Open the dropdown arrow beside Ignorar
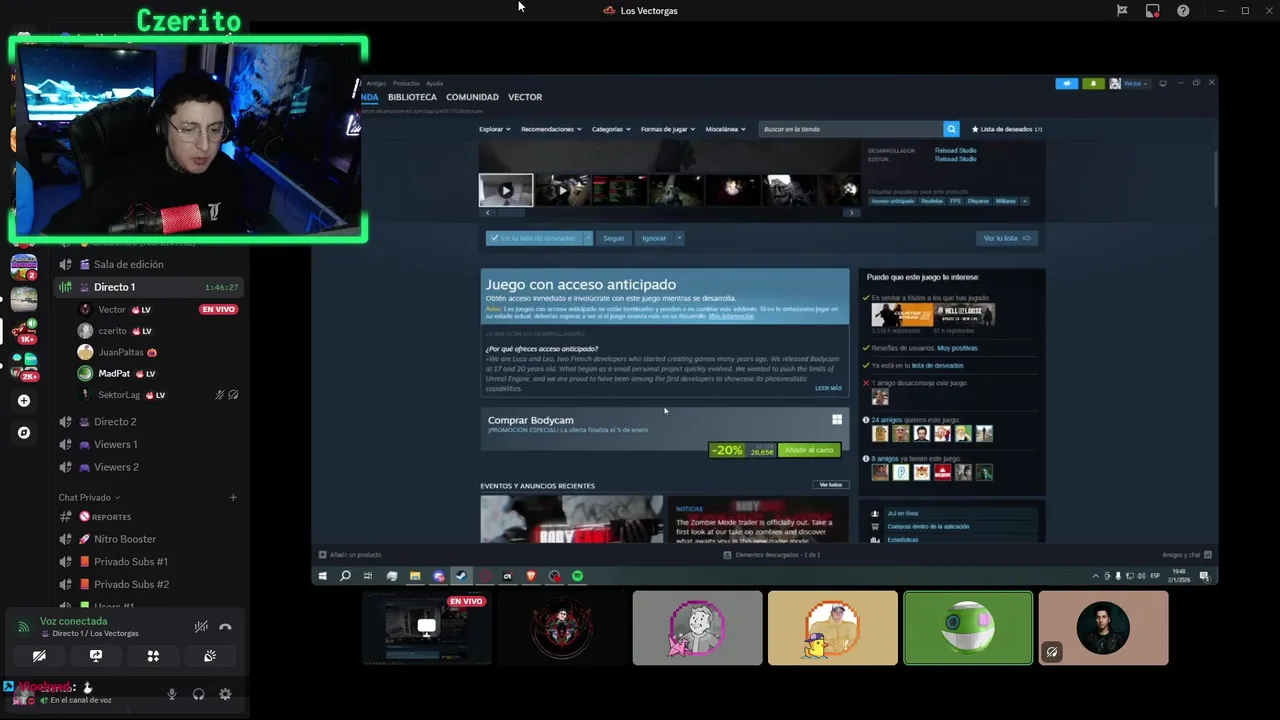The width and height of the screenshot is (1280, 720). click(679, 238)
